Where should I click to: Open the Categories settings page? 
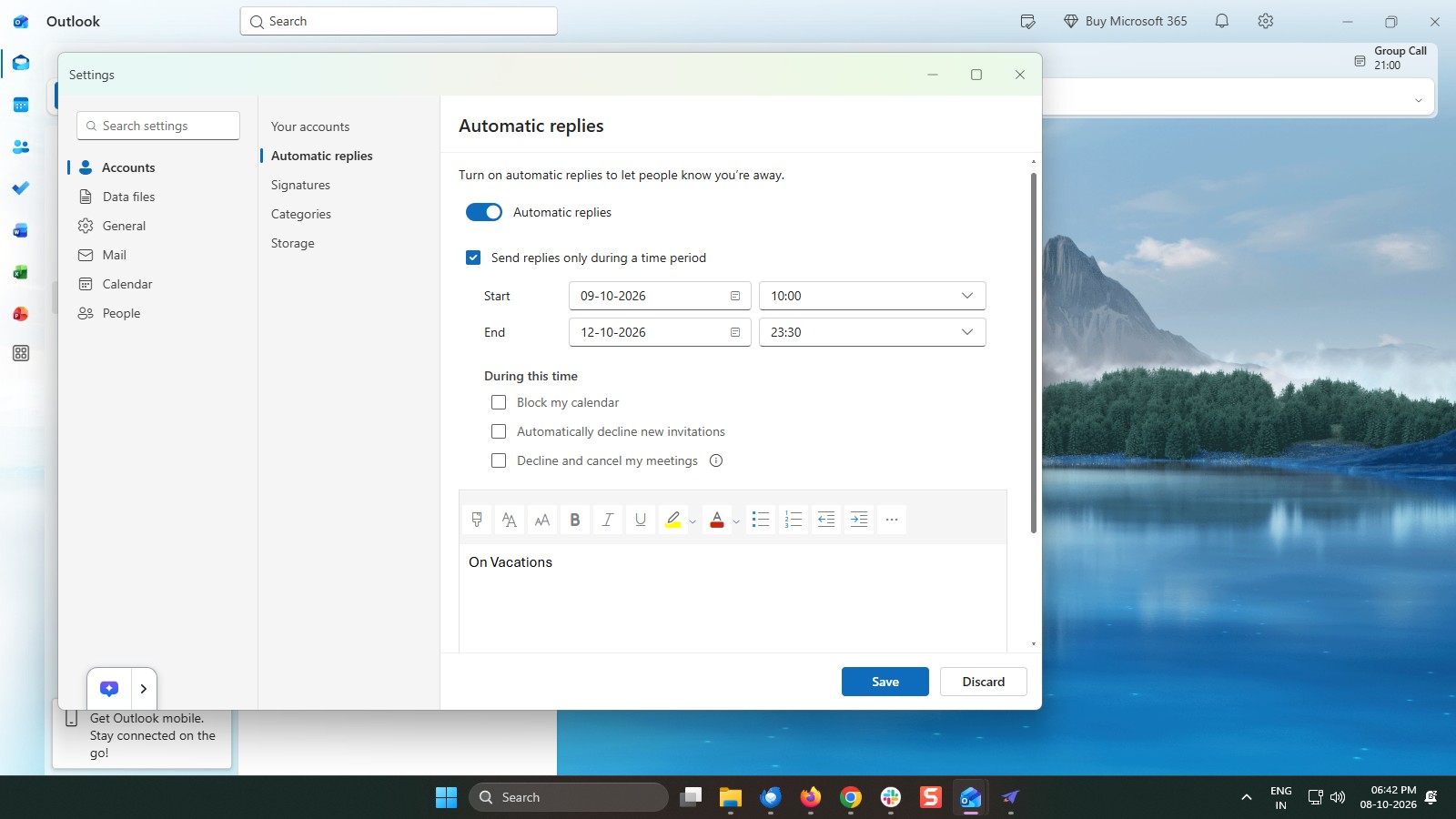[x=301, y=214]
